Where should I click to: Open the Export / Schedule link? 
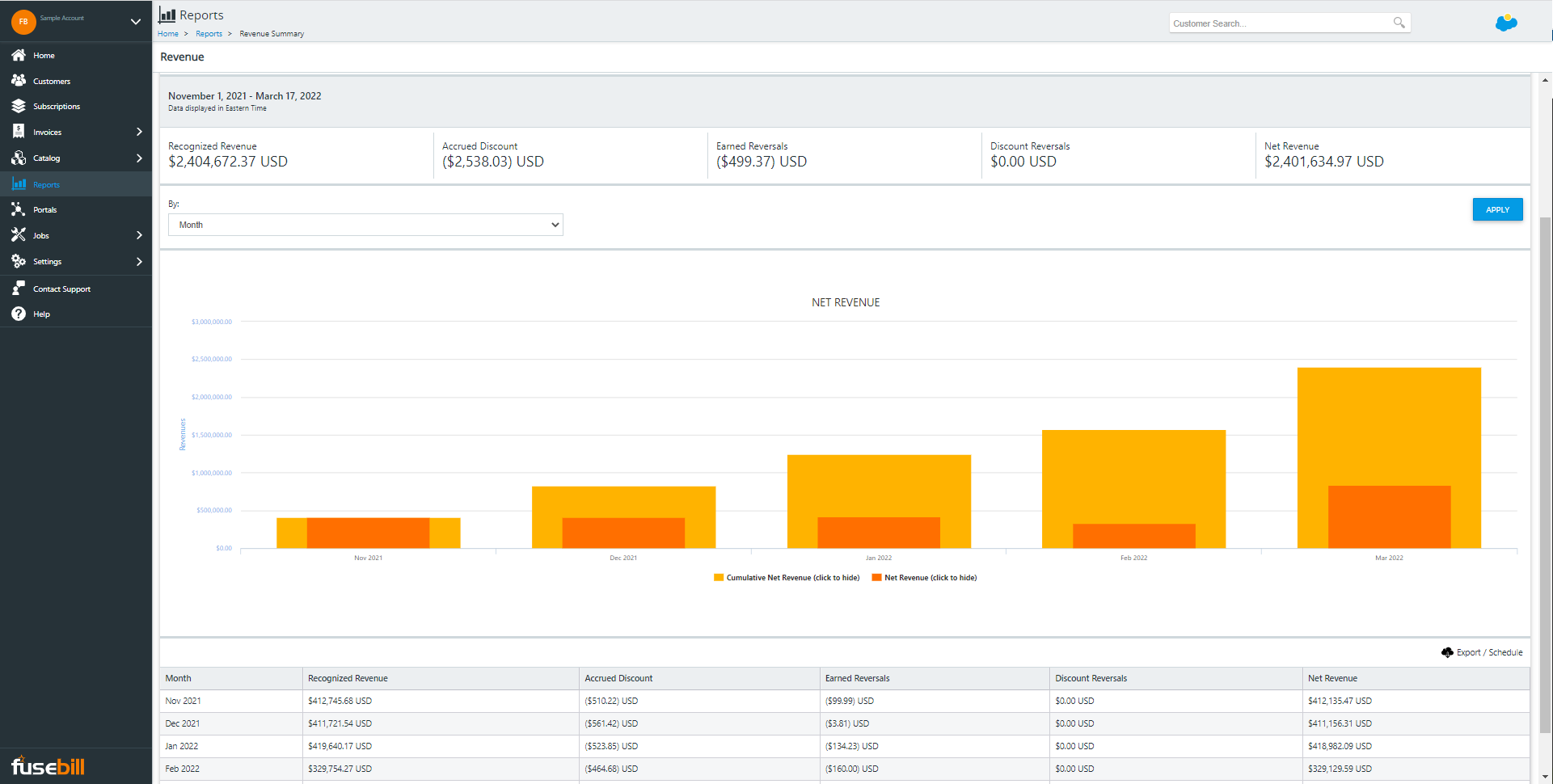tap(1488, 652)
